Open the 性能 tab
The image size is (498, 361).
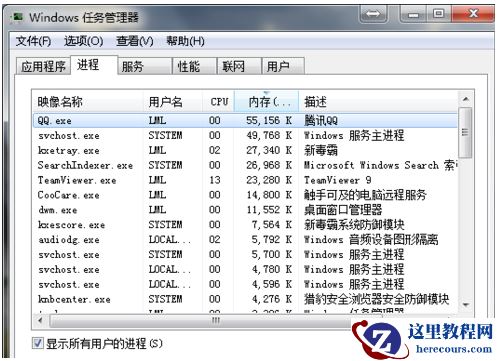pyautogui.click(x=195, y=66)
